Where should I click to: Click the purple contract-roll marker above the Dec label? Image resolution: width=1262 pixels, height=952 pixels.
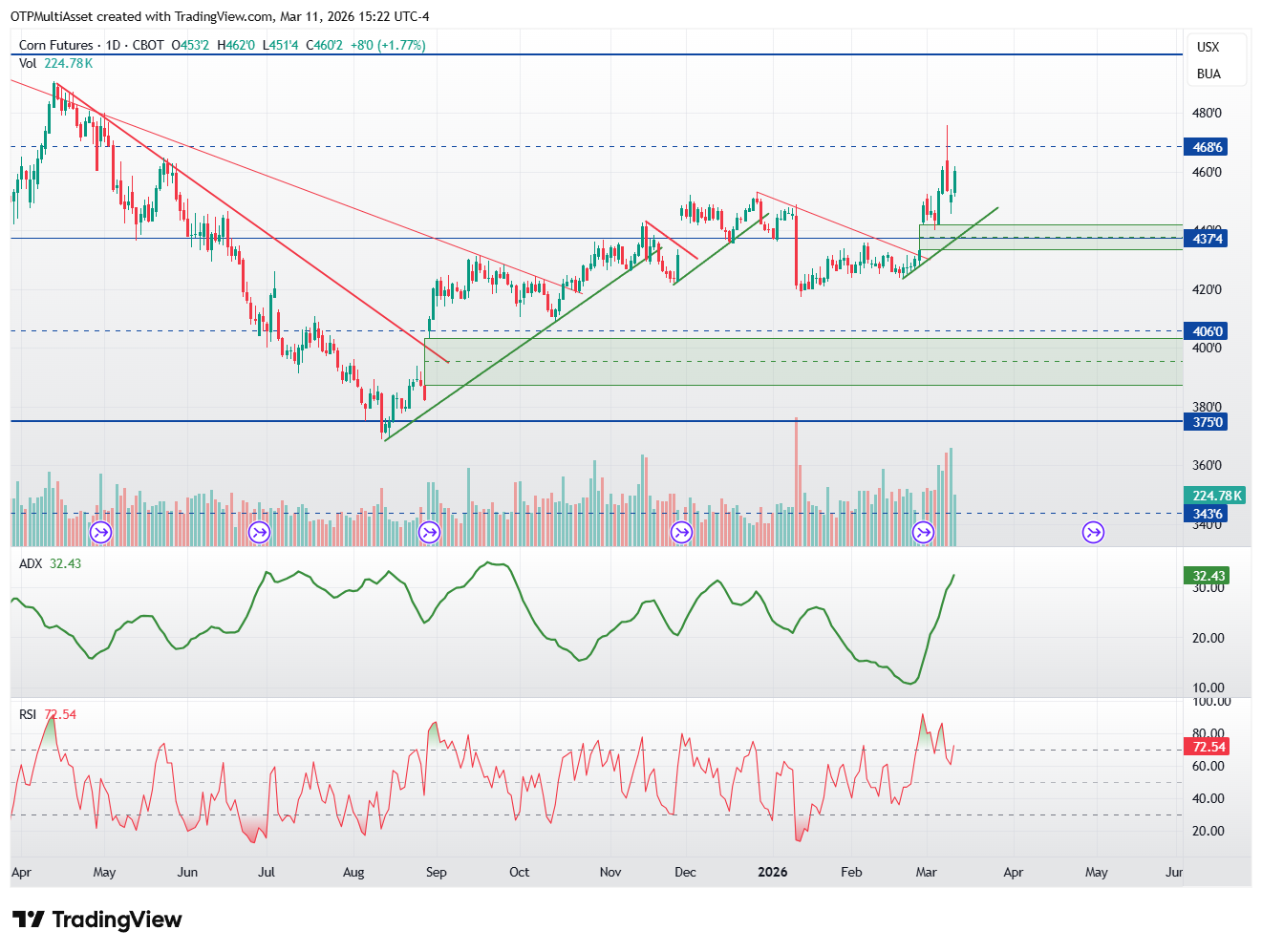click(x=681, y=533)
